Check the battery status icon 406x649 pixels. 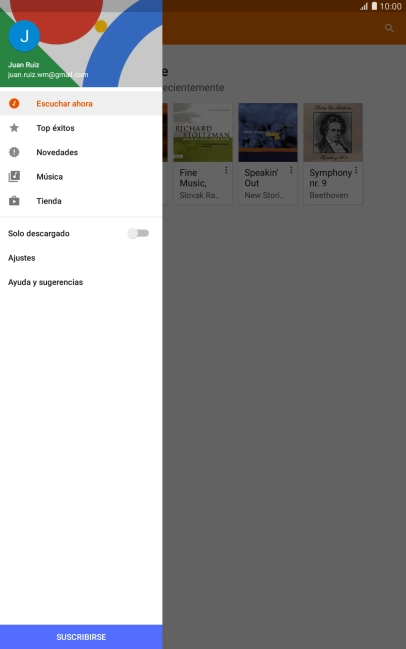pos(374,6)
